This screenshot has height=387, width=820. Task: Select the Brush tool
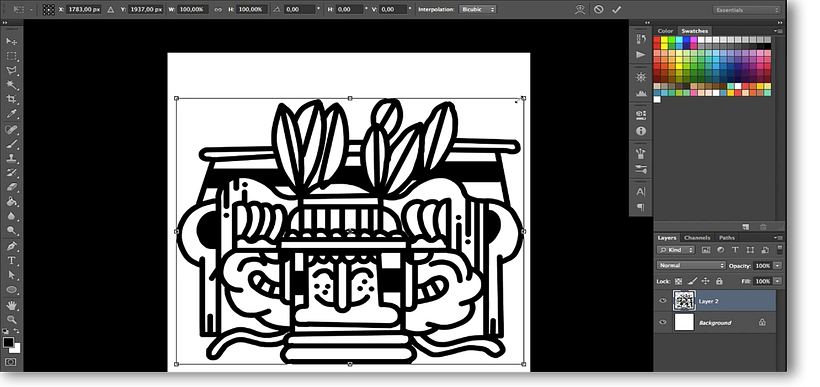(12, 144)
